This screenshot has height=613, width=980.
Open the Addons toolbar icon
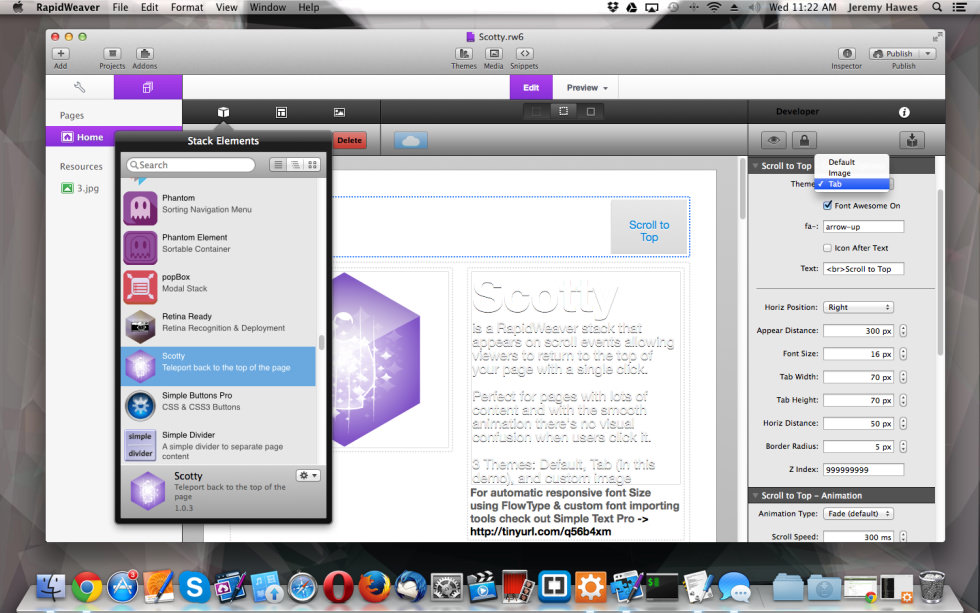coord(144,54)
